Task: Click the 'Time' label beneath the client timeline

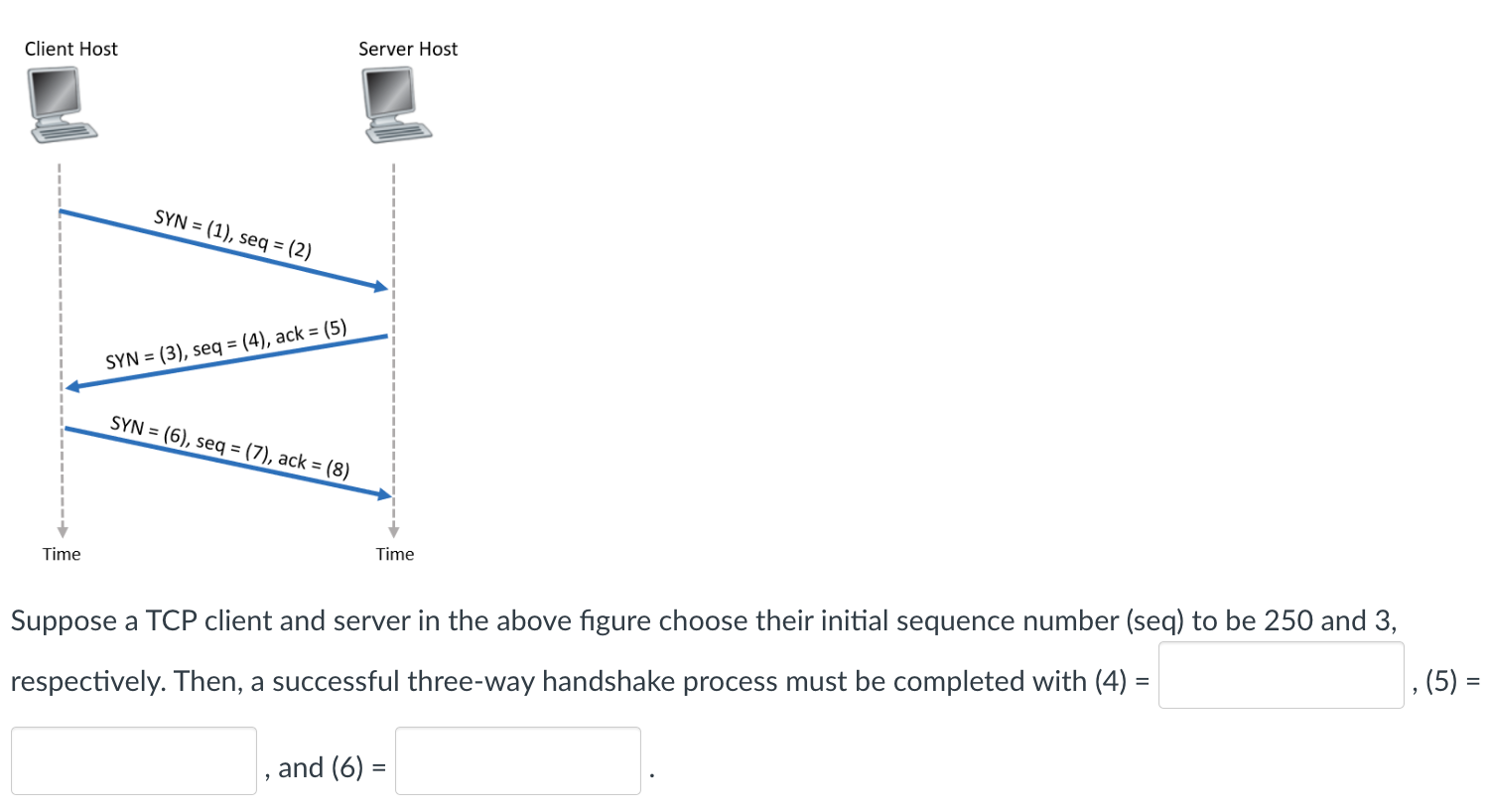Action: pos(62,554)
